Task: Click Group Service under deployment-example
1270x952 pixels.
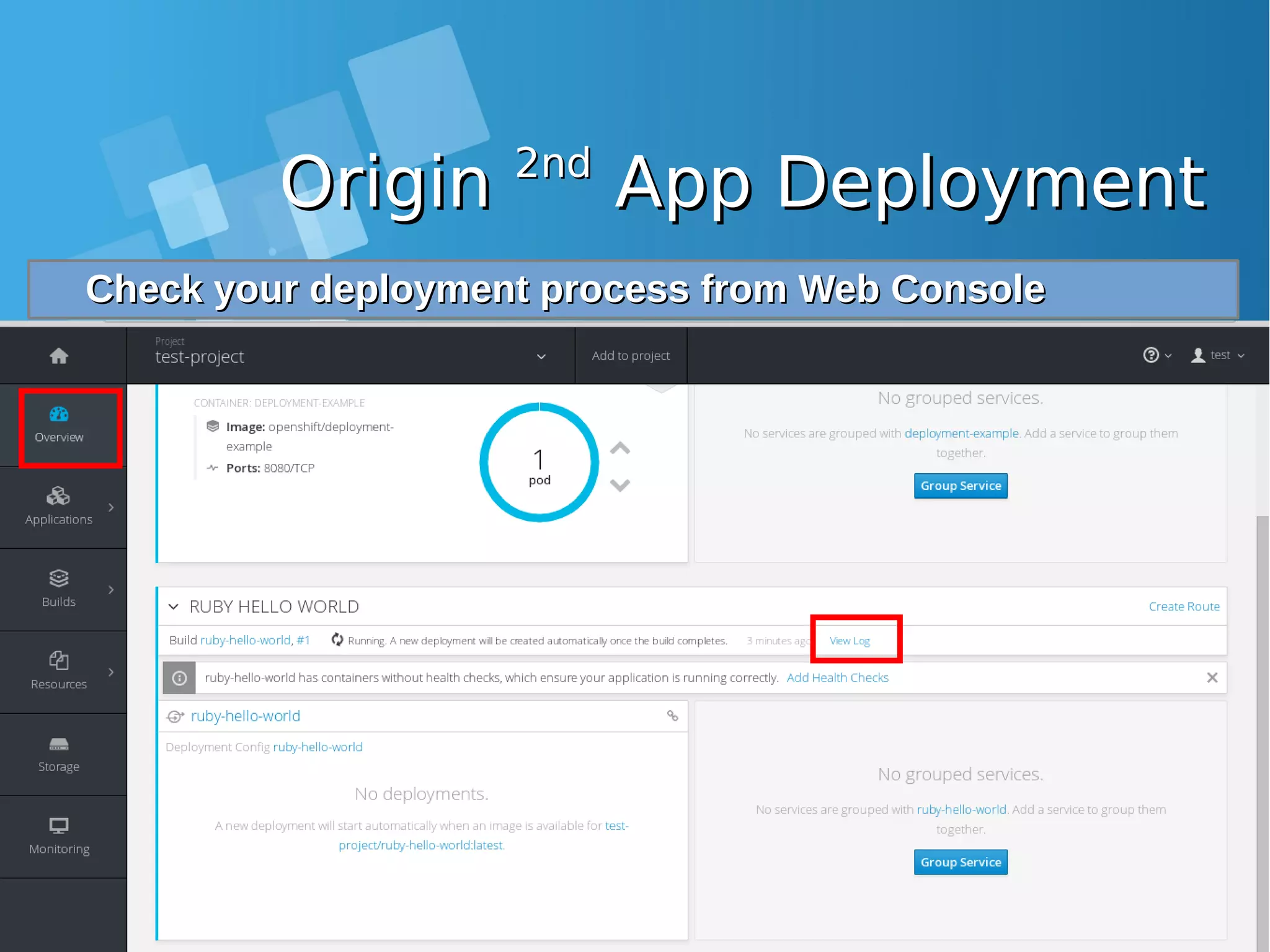Action: coord(961,486)
